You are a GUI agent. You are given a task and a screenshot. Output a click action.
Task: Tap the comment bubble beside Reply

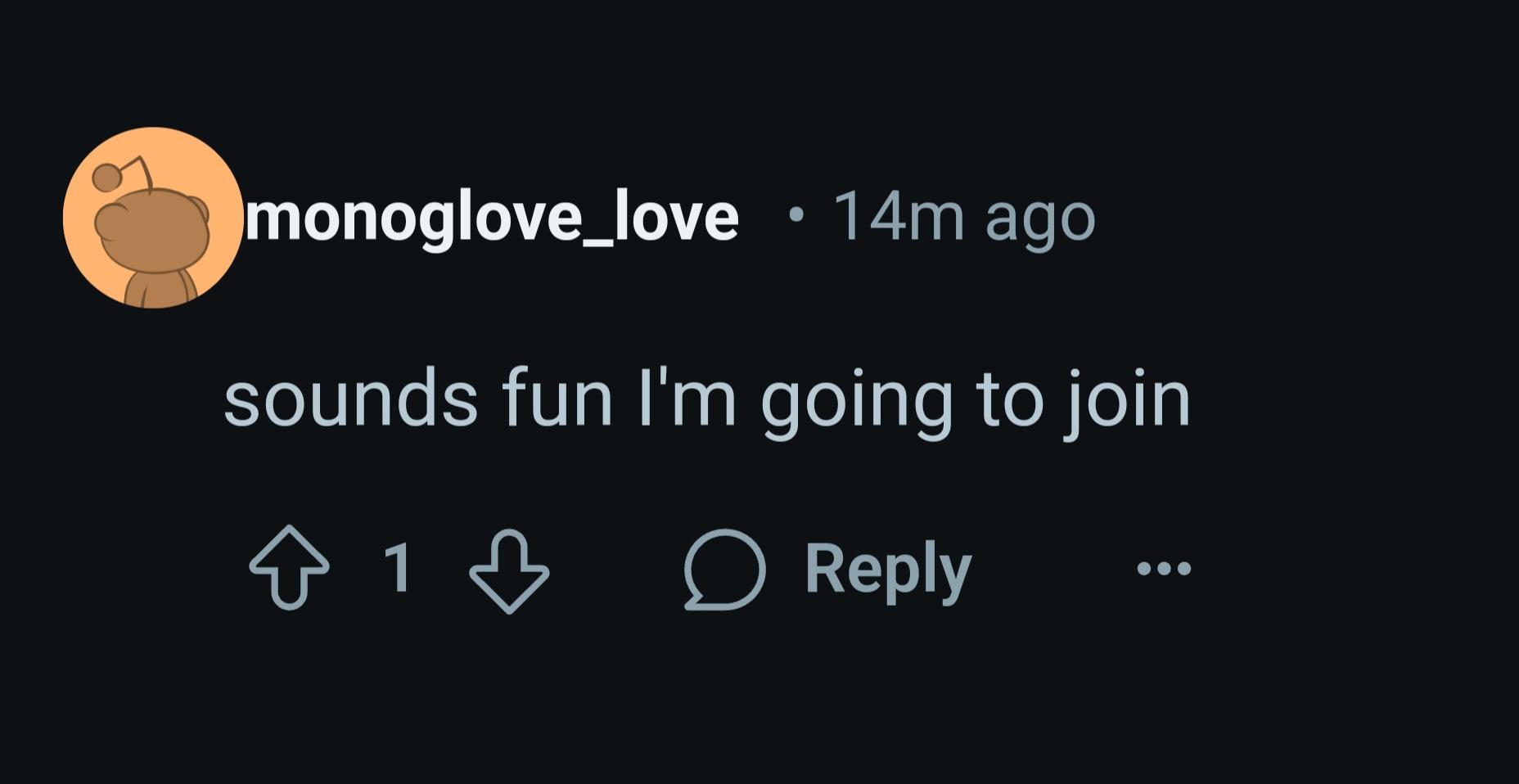[724, 570]
